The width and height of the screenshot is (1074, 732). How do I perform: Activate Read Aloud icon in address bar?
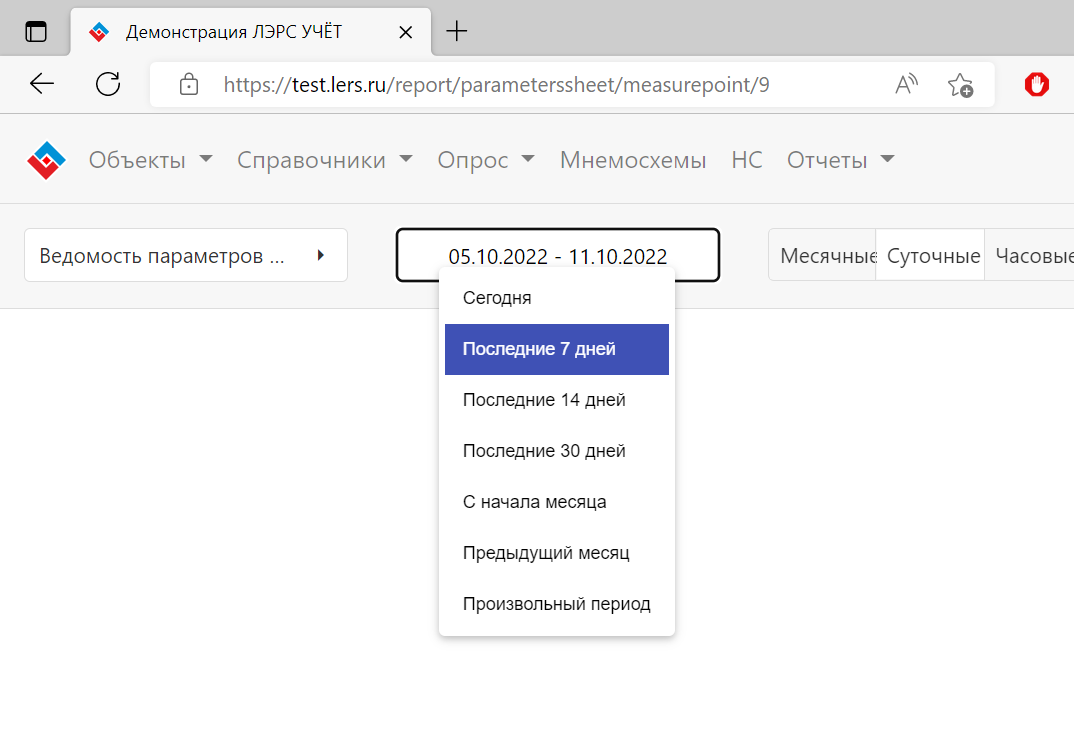pos(906,85)
